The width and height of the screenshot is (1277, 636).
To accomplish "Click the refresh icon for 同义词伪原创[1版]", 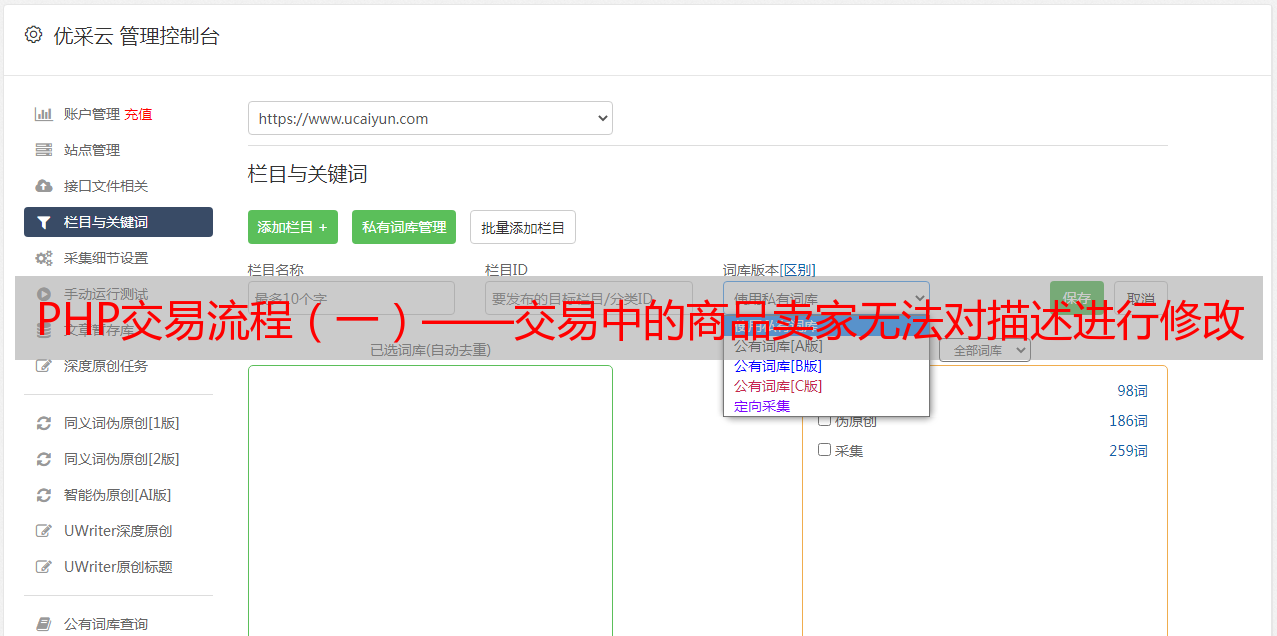I will point(44,423).
